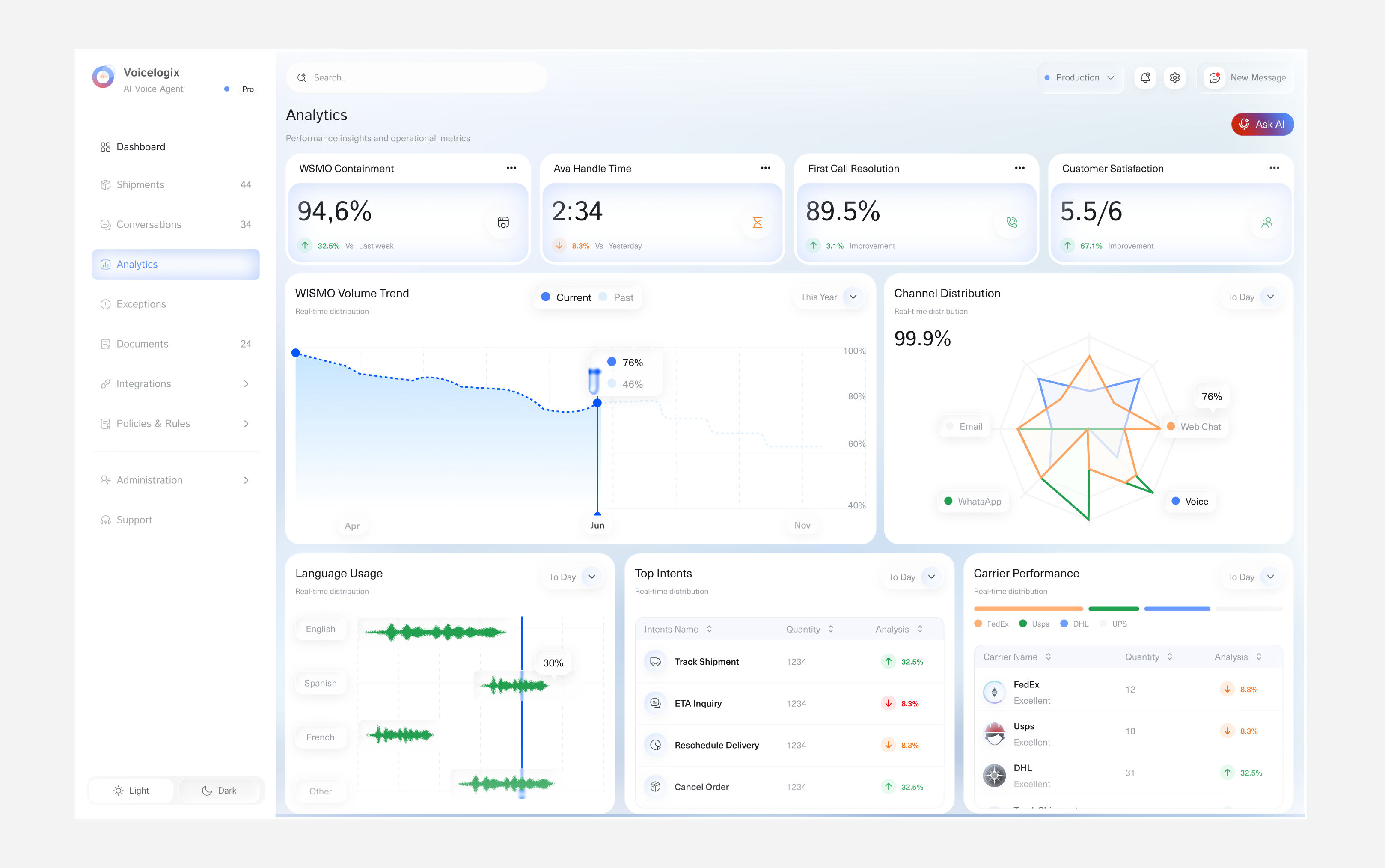This screenshot has width=1385, height=868.
Task: Click the hourglass icon in Ava Handle Time
Action: pos(757,222)
